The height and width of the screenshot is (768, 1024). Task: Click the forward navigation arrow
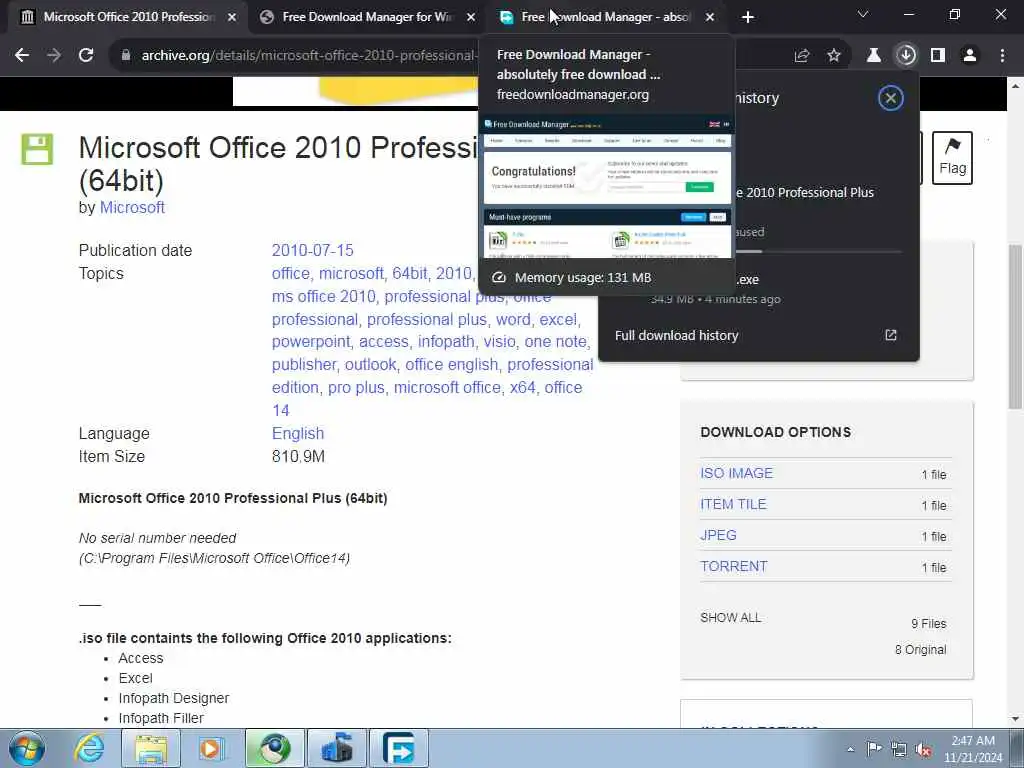pyautogui.click(x=54, y=56)
